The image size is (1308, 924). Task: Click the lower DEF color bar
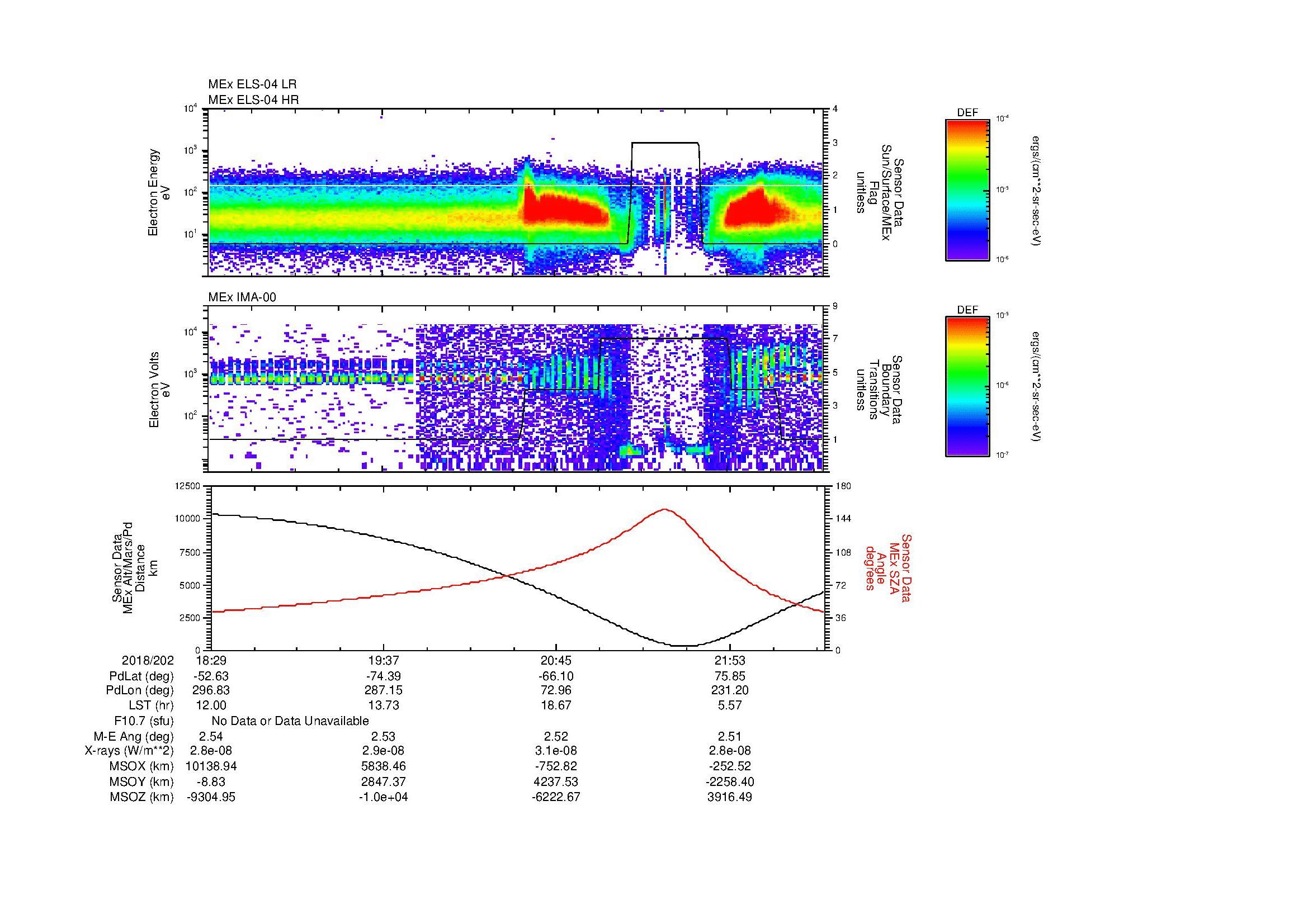coord(967,387)
